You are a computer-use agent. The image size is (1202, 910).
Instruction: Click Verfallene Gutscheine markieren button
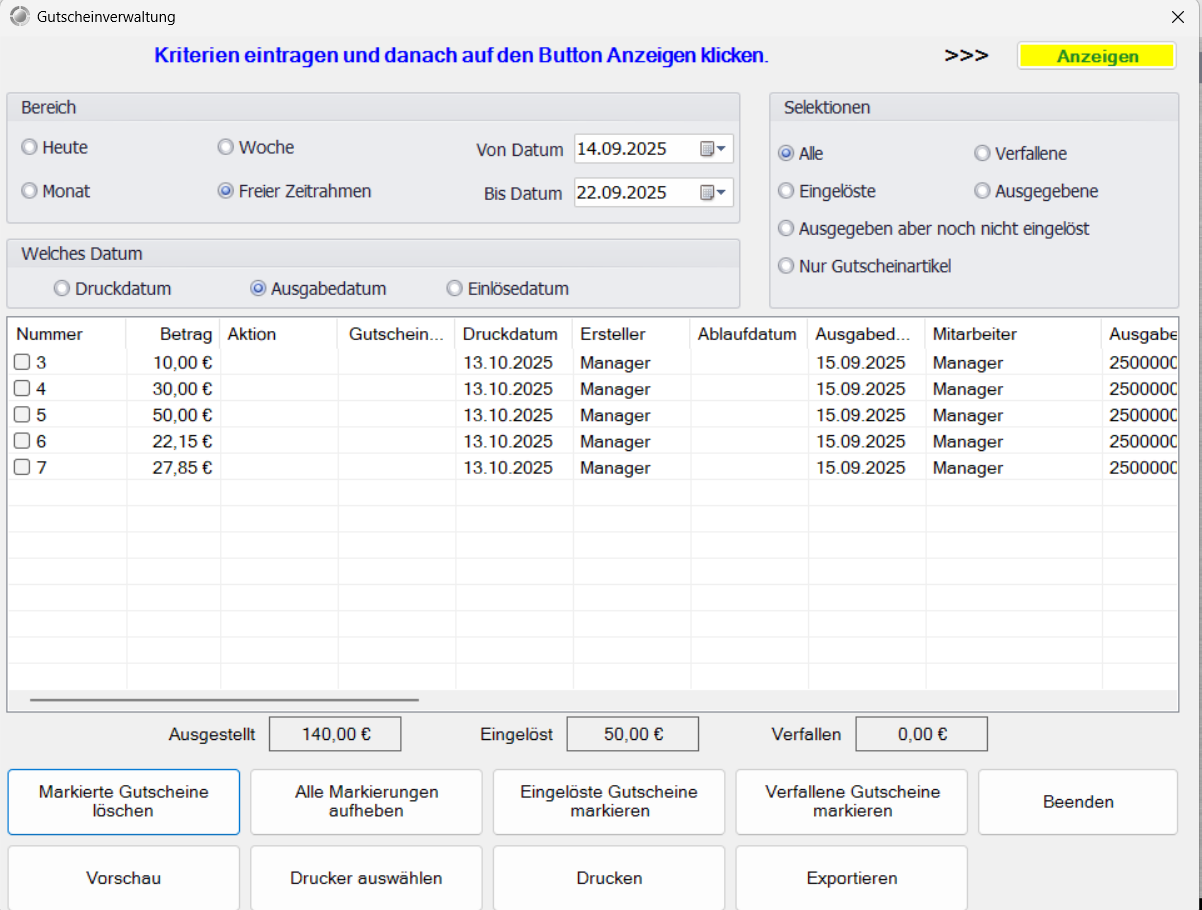(x=852, y=801)
